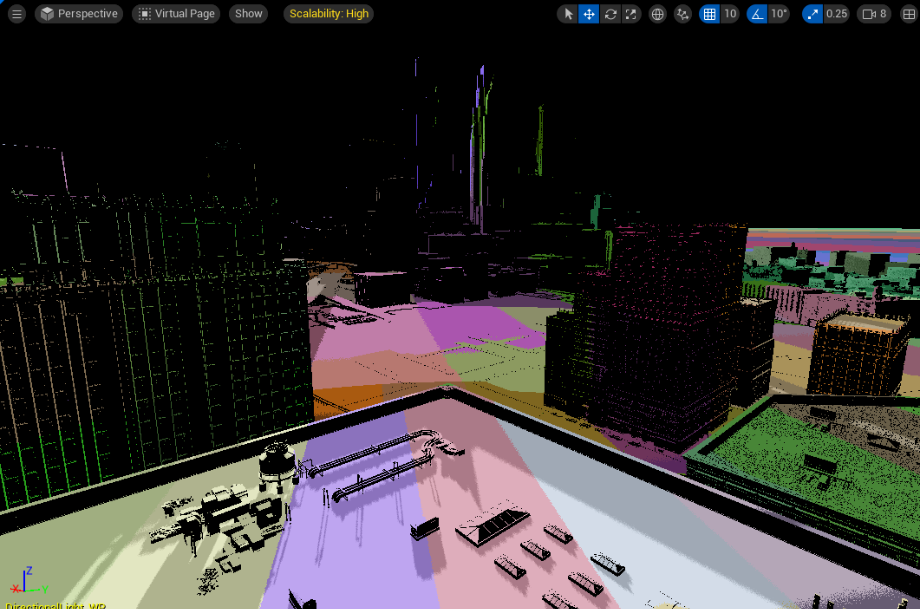Open rotation snap 10° value dropdown
The height and width of the screenshot is (609, 920).
click(x=780, y=14)
